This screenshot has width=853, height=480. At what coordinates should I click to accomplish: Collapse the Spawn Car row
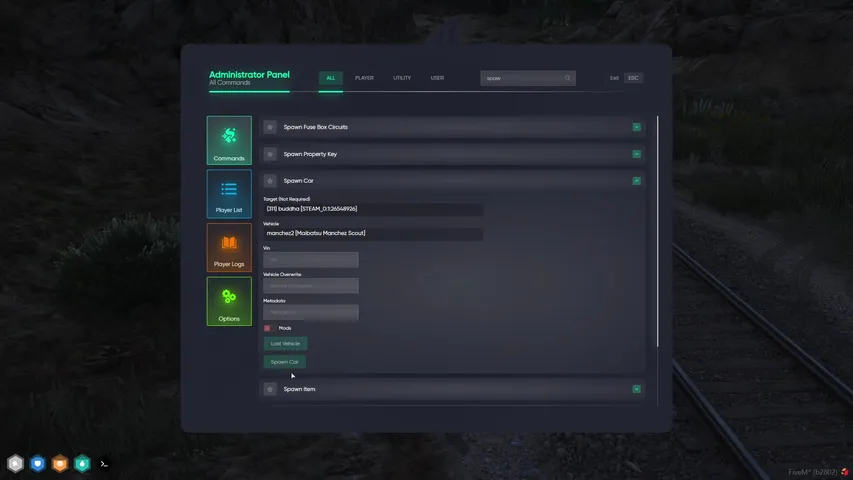[636, 181]
